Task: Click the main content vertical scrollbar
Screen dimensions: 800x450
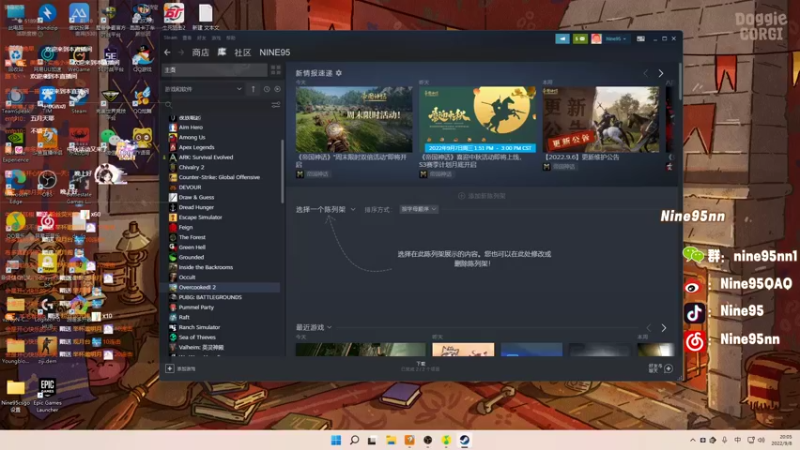Action: pyautogui.click(x=680, y=82)
